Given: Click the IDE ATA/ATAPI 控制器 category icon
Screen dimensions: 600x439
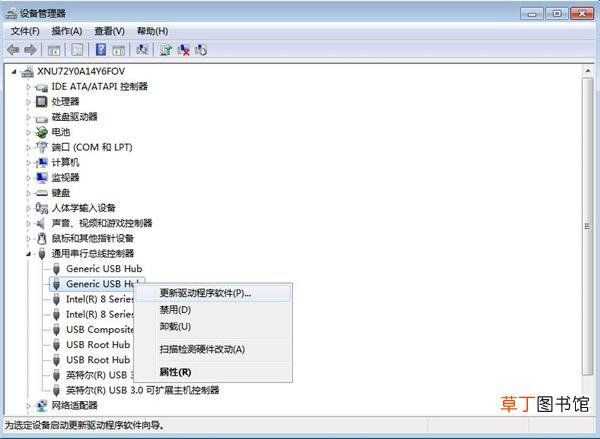Looking at the screenshot, I should click(41, 87).
